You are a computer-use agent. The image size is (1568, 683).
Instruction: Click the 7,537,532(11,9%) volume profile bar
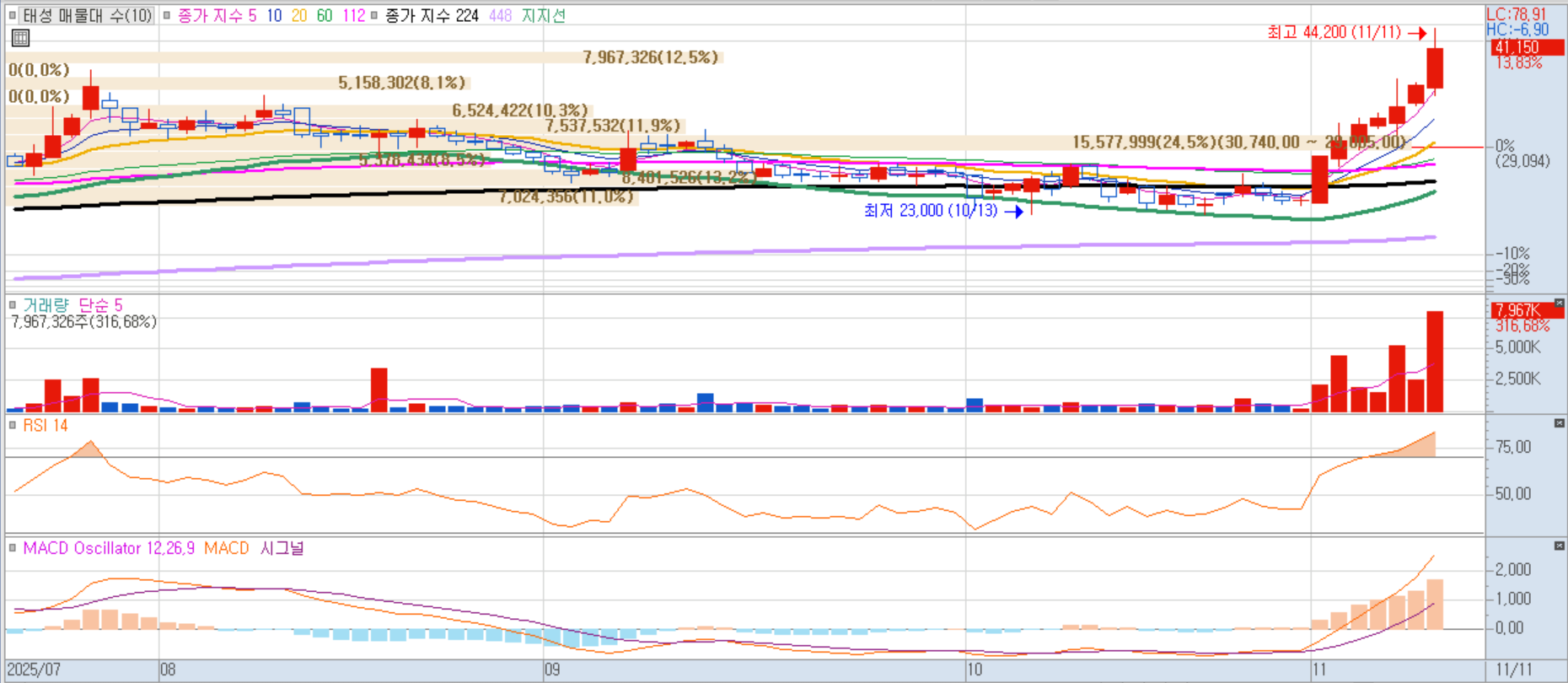(x=344, y=126)
